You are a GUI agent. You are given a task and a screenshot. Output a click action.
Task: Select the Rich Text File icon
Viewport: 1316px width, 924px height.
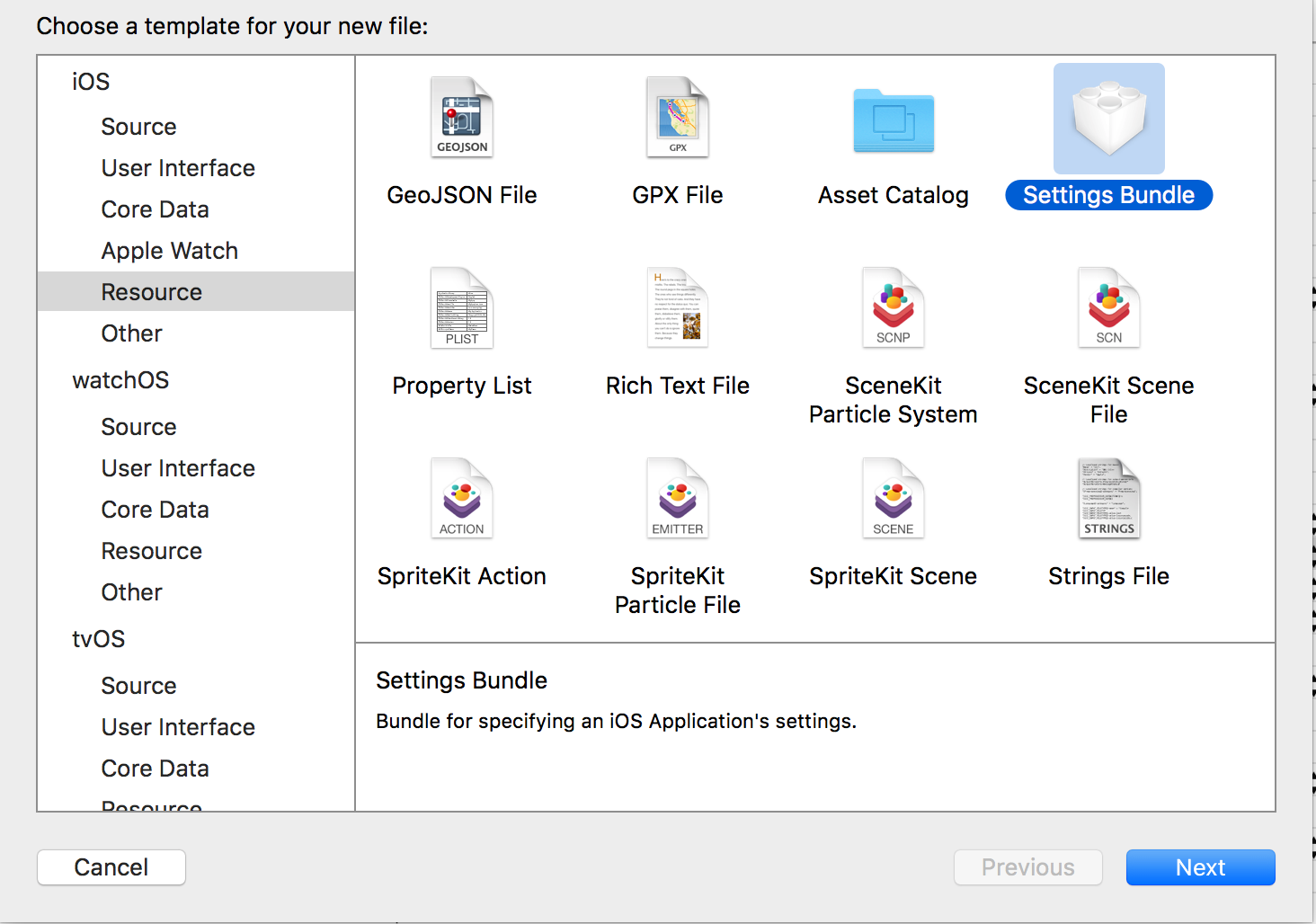678,308
